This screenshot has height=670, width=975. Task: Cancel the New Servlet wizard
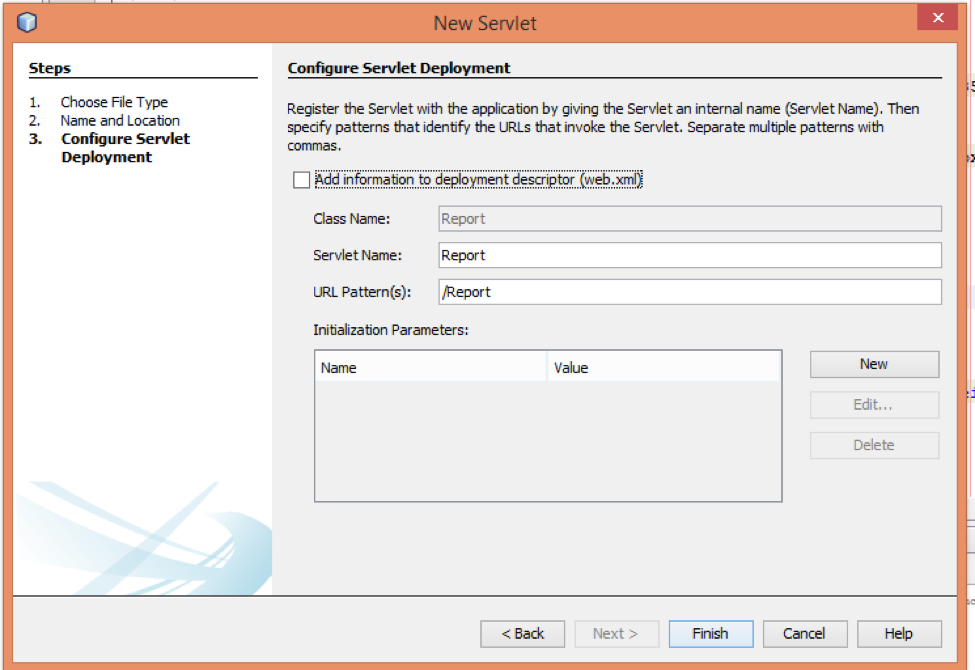pyautogui.click(x=804, y=633)
